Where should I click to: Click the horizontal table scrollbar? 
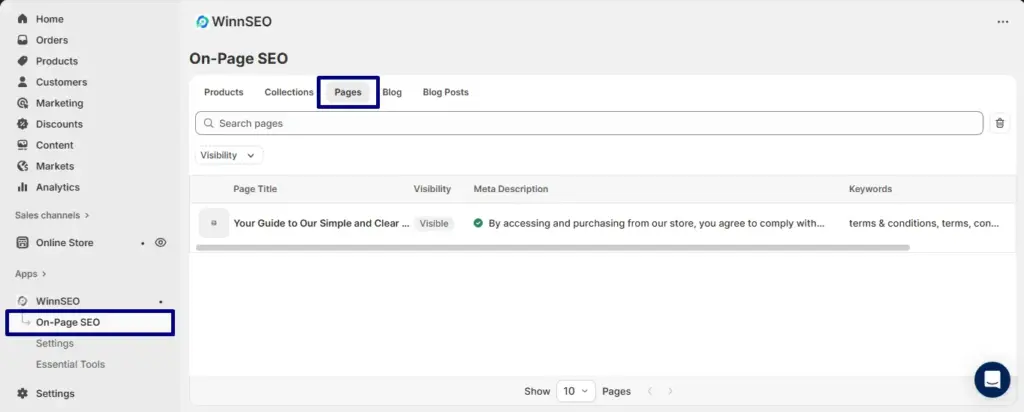(x=552, y=247)
